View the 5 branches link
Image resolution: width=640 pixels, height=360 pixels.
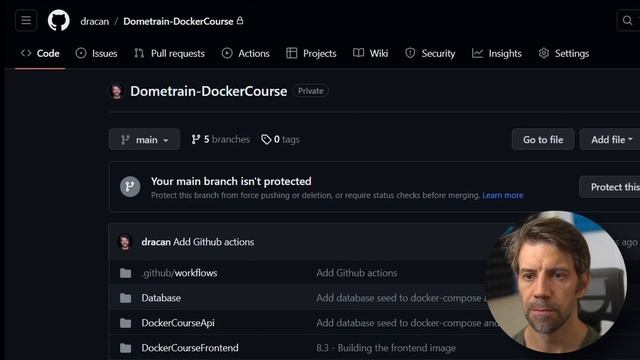(x=220, y=140)
